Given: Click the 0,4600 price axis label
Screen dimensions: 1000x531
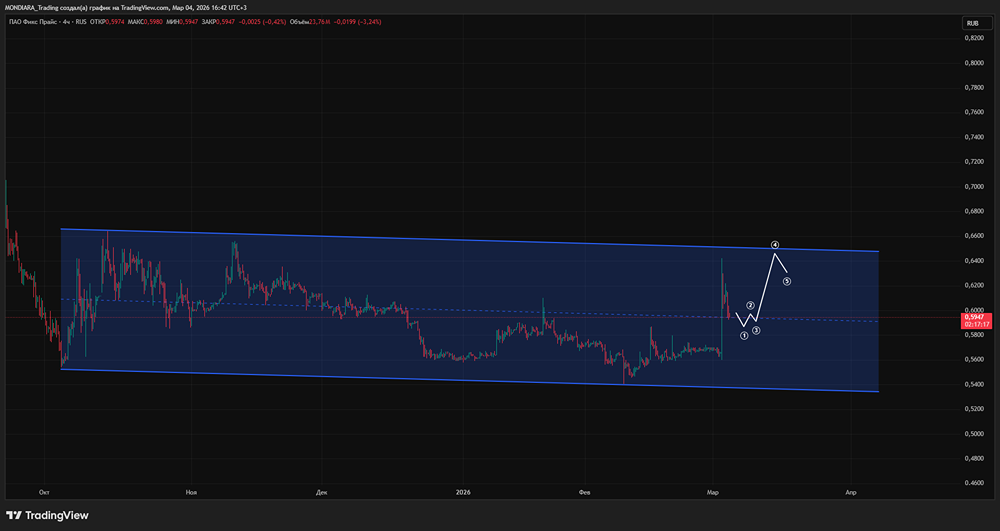Looking at the screenshot, I should [x=973, y=483].
